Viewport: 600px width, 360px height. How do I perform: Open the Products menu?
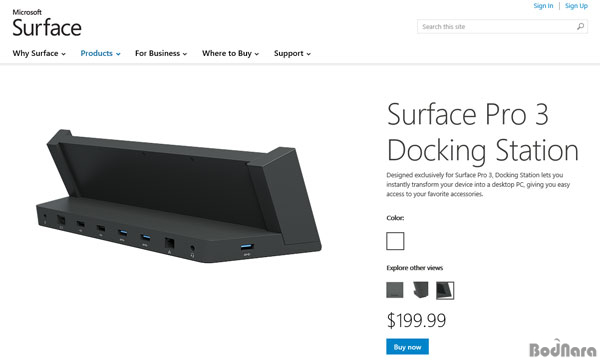[100, 53]
